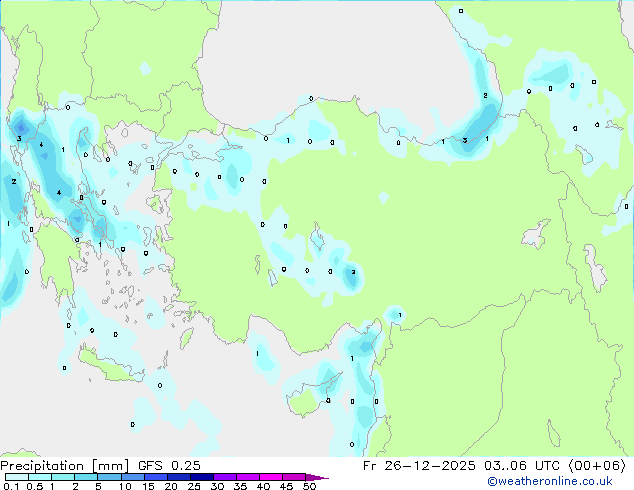Viewport: 634px width, 490px height.
Task: Click the island of Crete on the map
Action: point(110,366)
